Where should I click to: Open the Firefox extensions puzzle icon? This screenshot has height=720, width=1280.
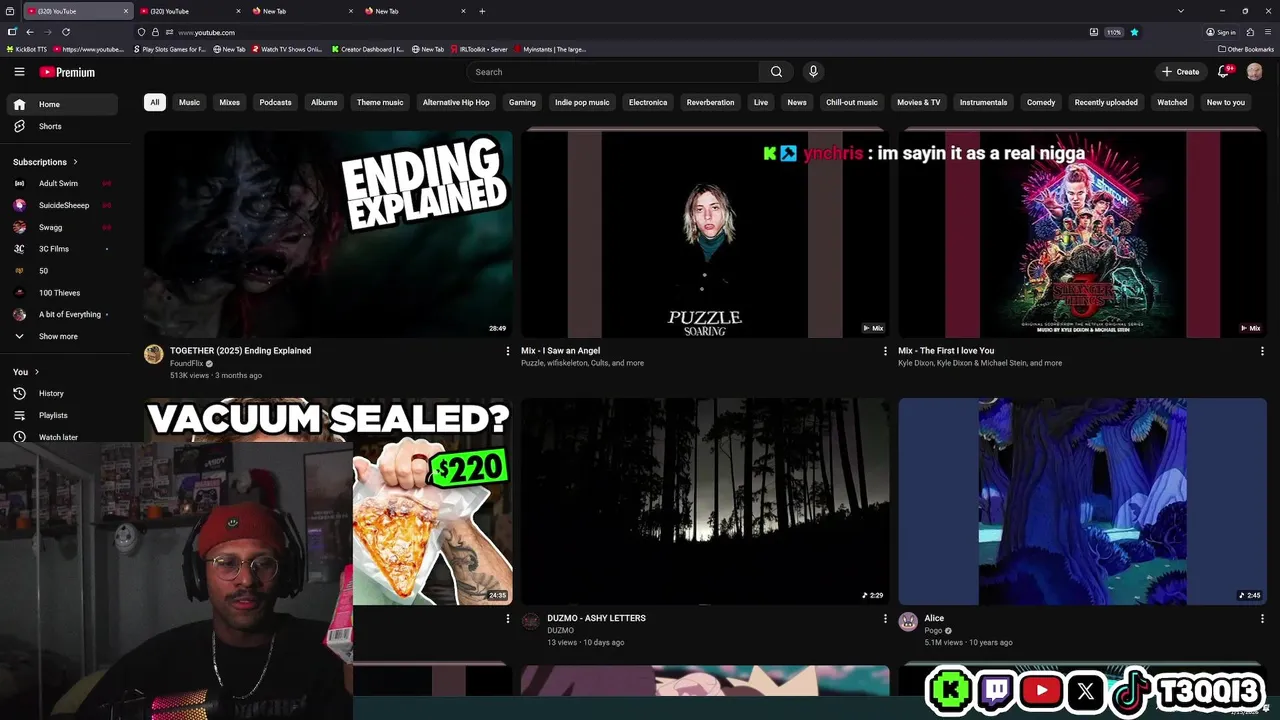1250,32
